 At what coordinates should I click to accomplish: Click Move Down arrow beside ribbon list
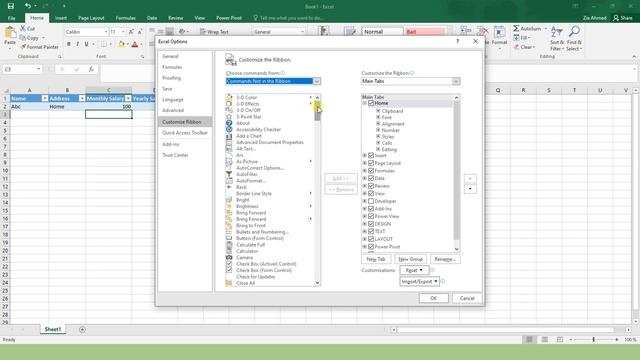470,189
